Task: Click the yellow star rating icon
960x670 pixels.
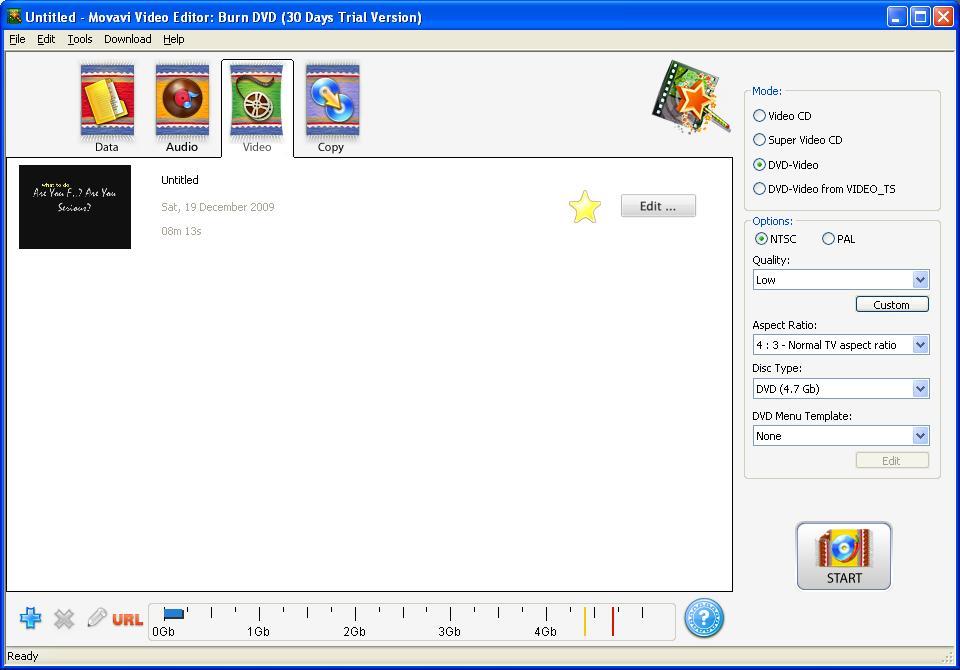Action: (x=585, y=206)
